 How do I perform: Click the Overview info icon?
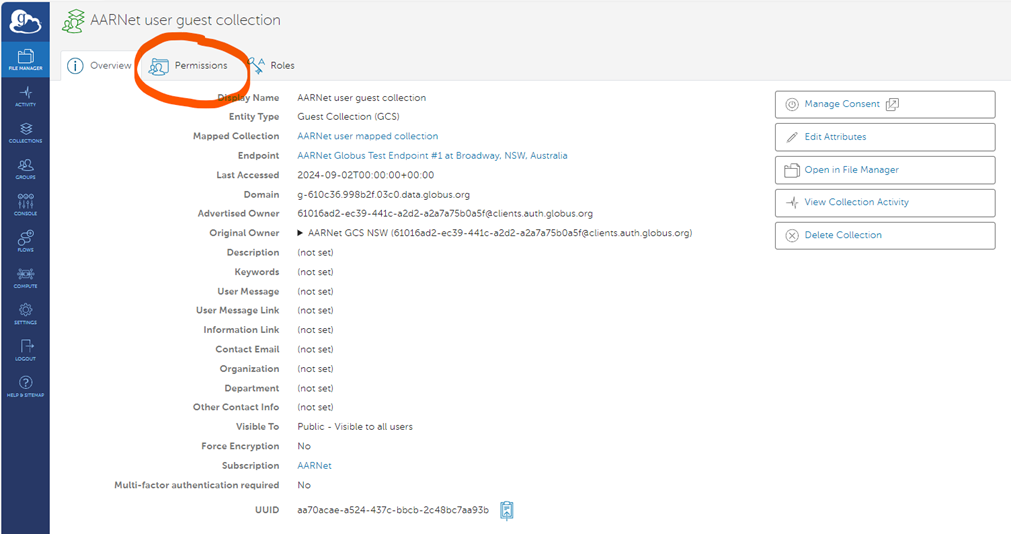coord(75,66)
